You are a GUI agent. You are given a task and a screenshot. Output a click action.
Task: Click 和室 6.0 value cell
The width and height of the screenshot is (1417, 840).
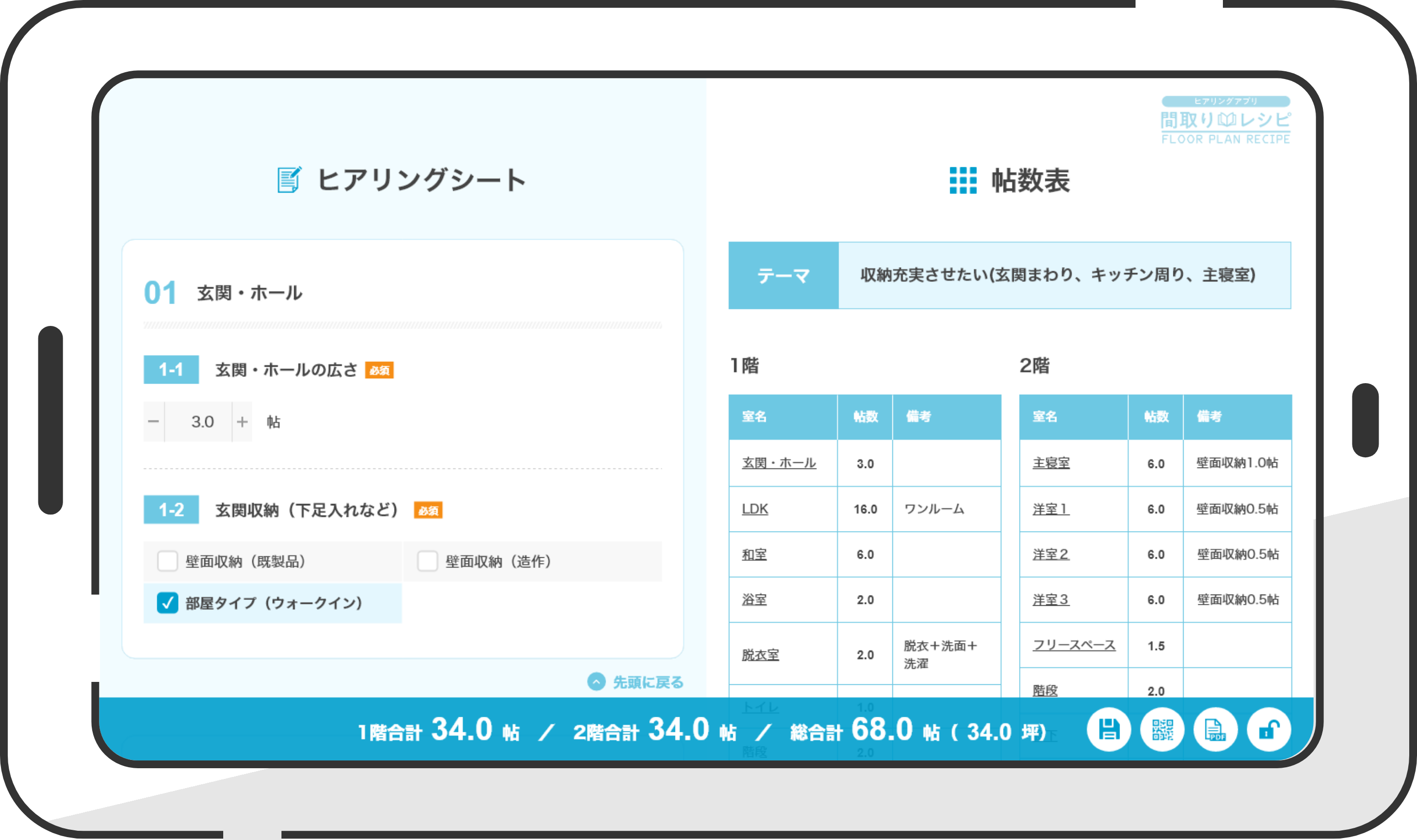(865, 555)
